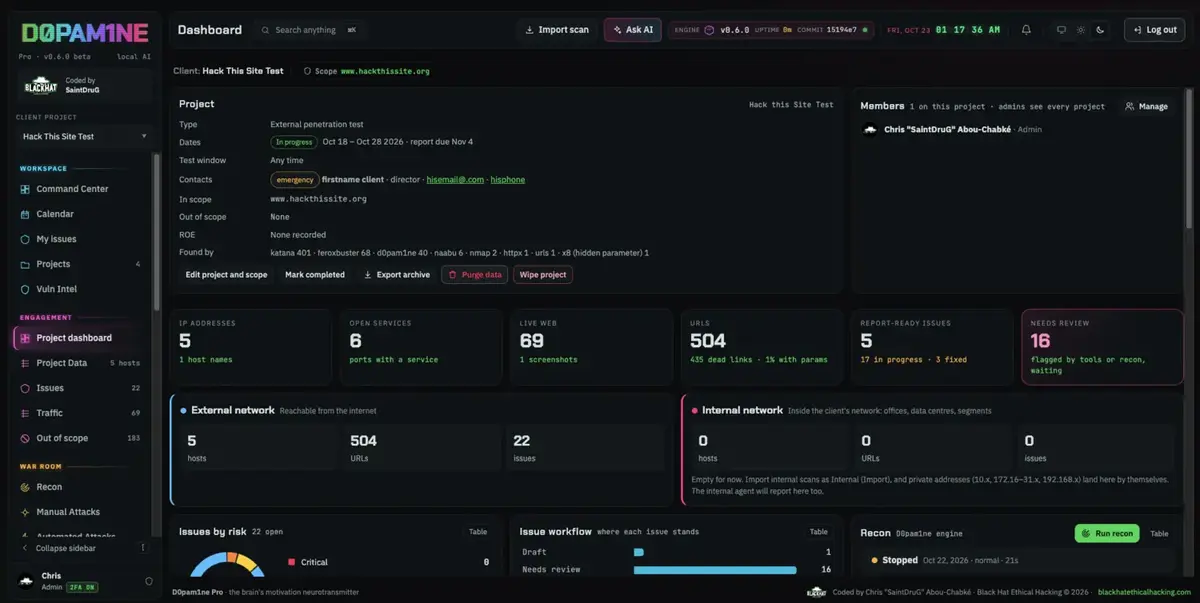Open the notifications bell
1200x603 pixels.
(1026, 30)
